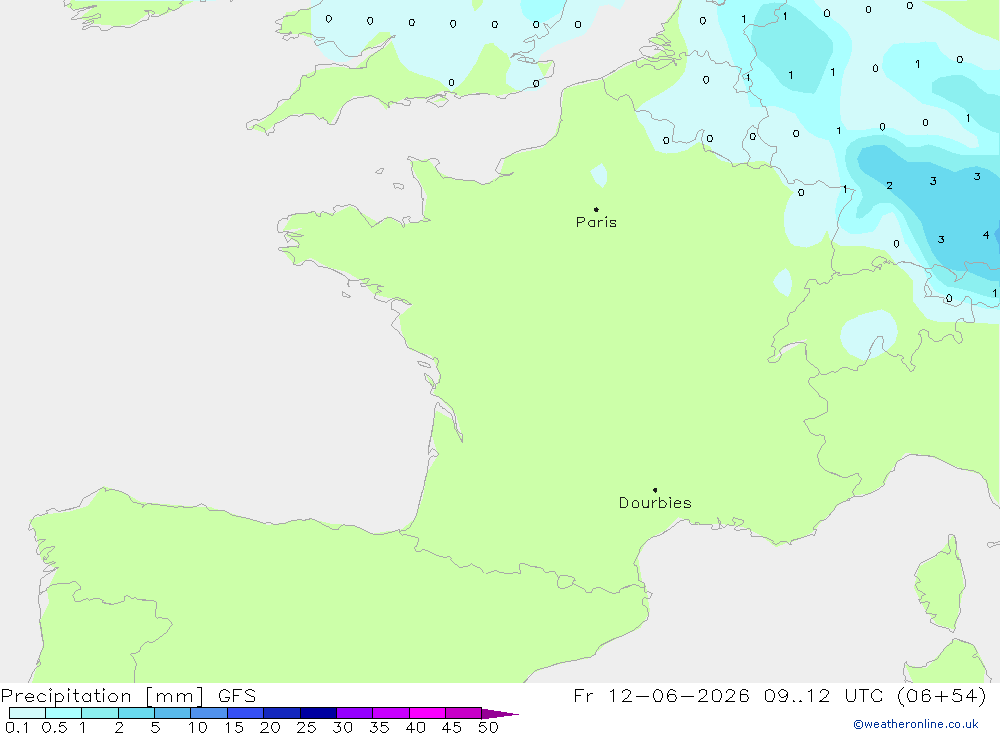Click the Paris city marker dot
Screen dimensions: 1000x733
[x=596, y=209]
